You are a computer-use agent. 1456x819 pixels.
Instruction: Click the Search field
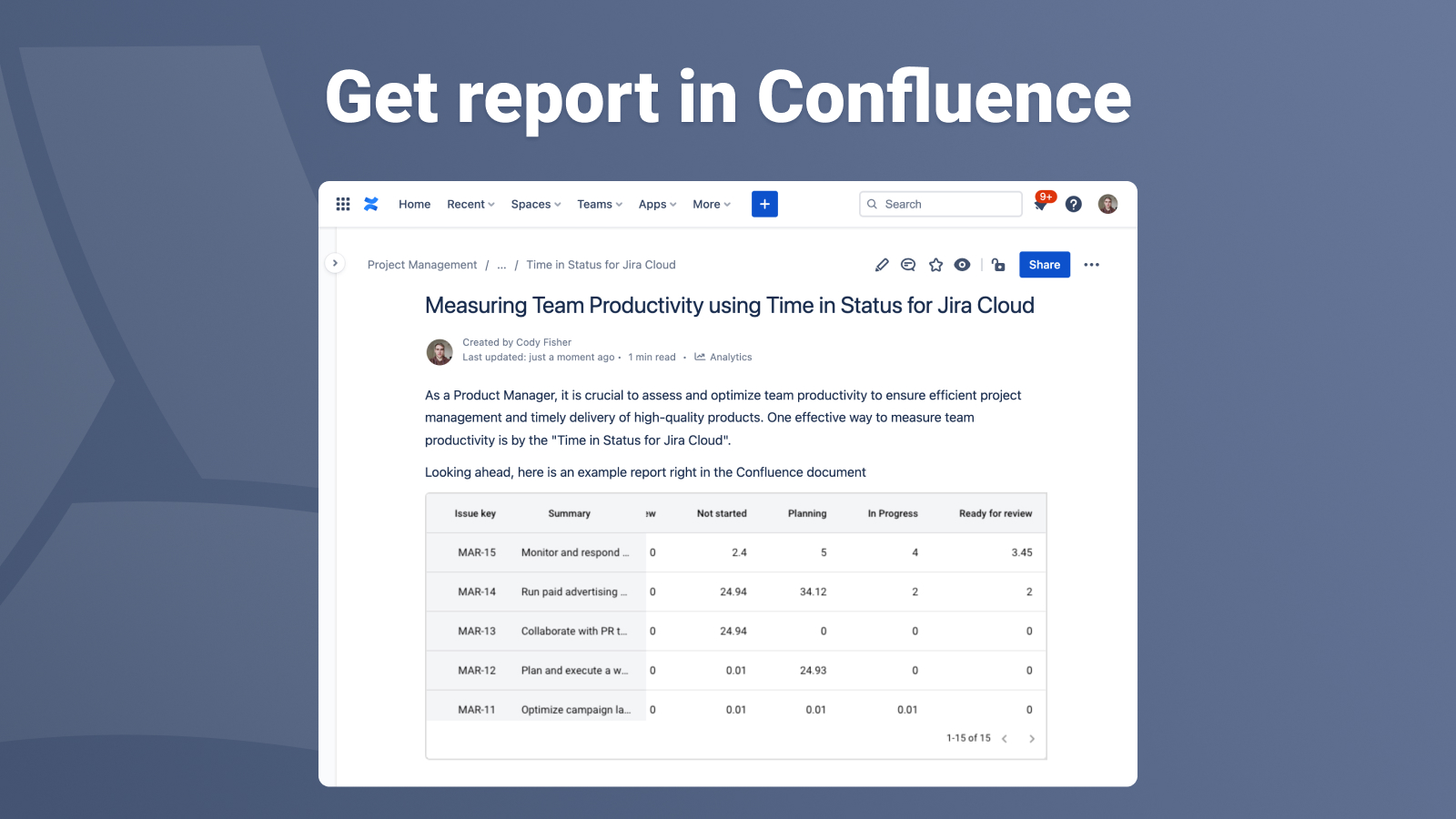coord(940,204)
